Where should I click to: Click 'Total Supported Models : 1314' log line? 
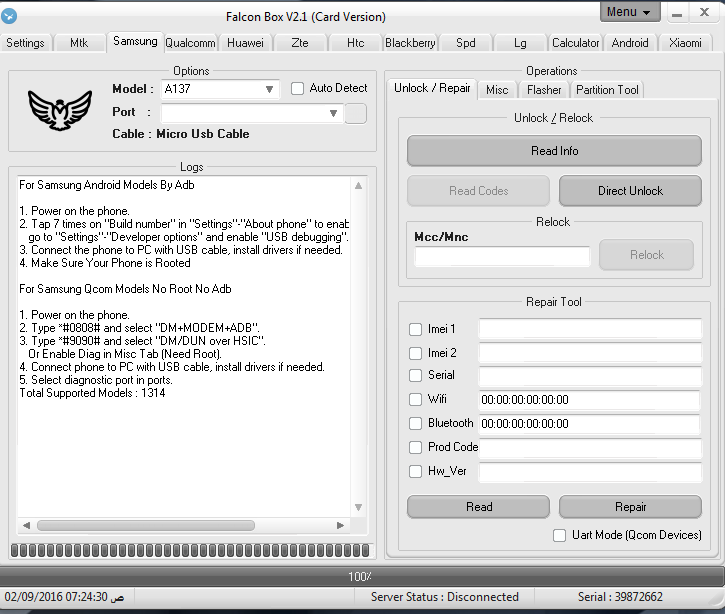(x=92, y=393)
